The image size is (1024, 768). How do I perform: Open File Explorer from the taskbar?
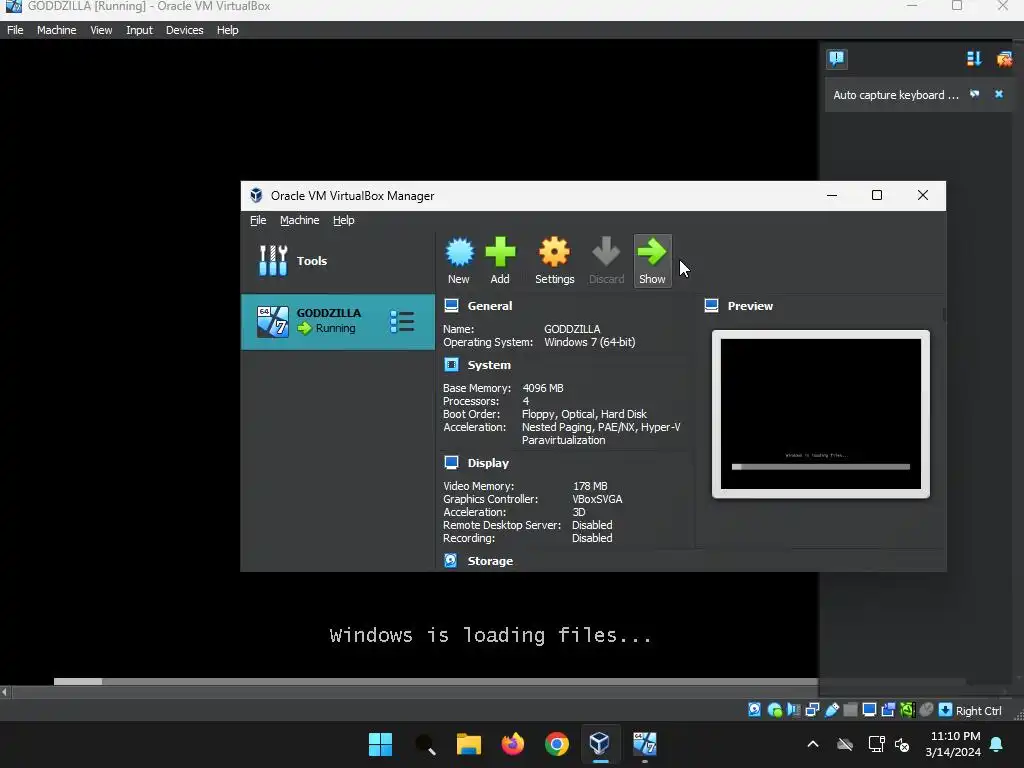pos(468,743)
